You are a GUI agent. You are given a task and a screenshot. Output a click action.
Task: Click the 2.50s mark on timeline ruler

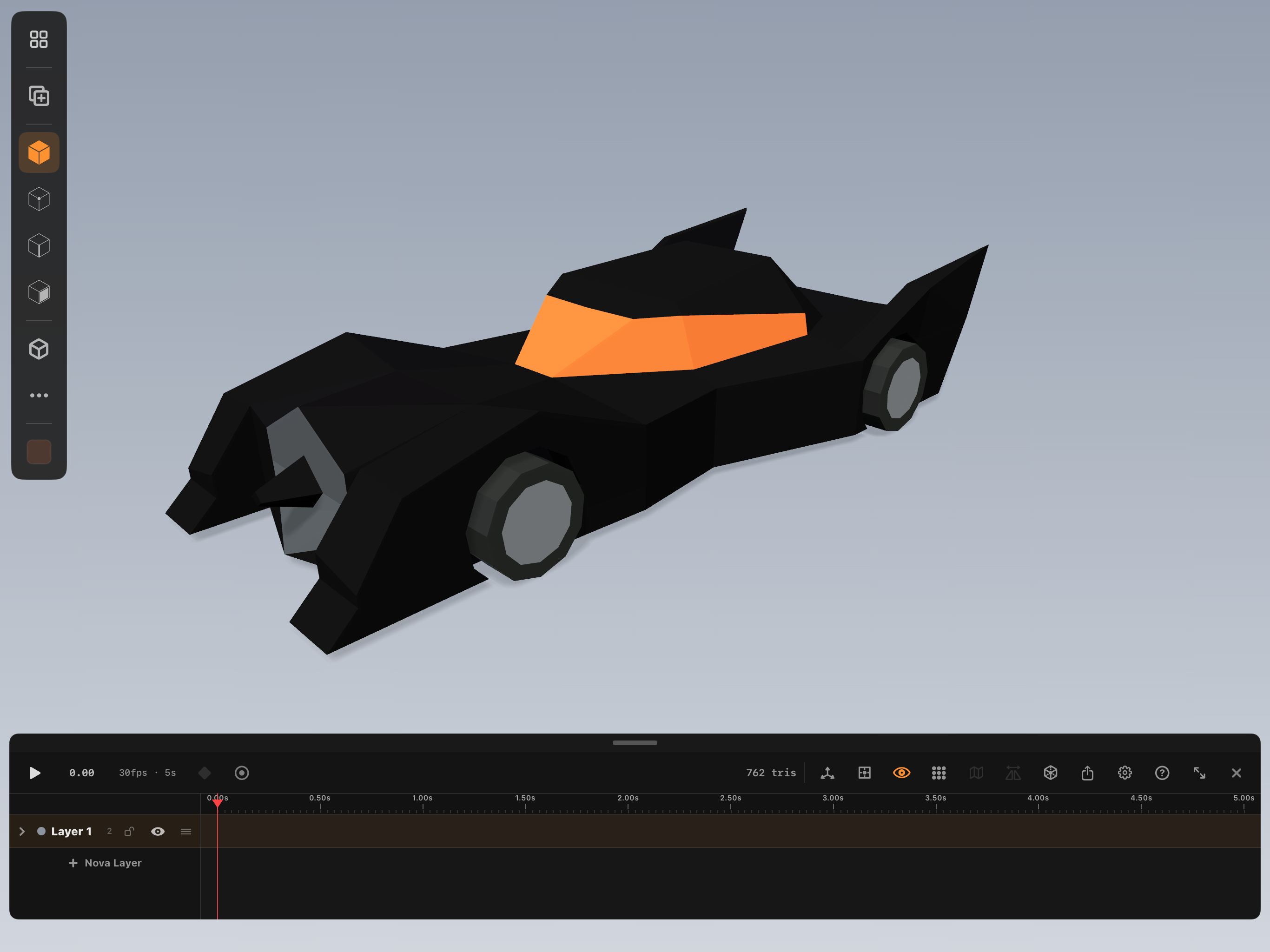[x=730, y=798]
